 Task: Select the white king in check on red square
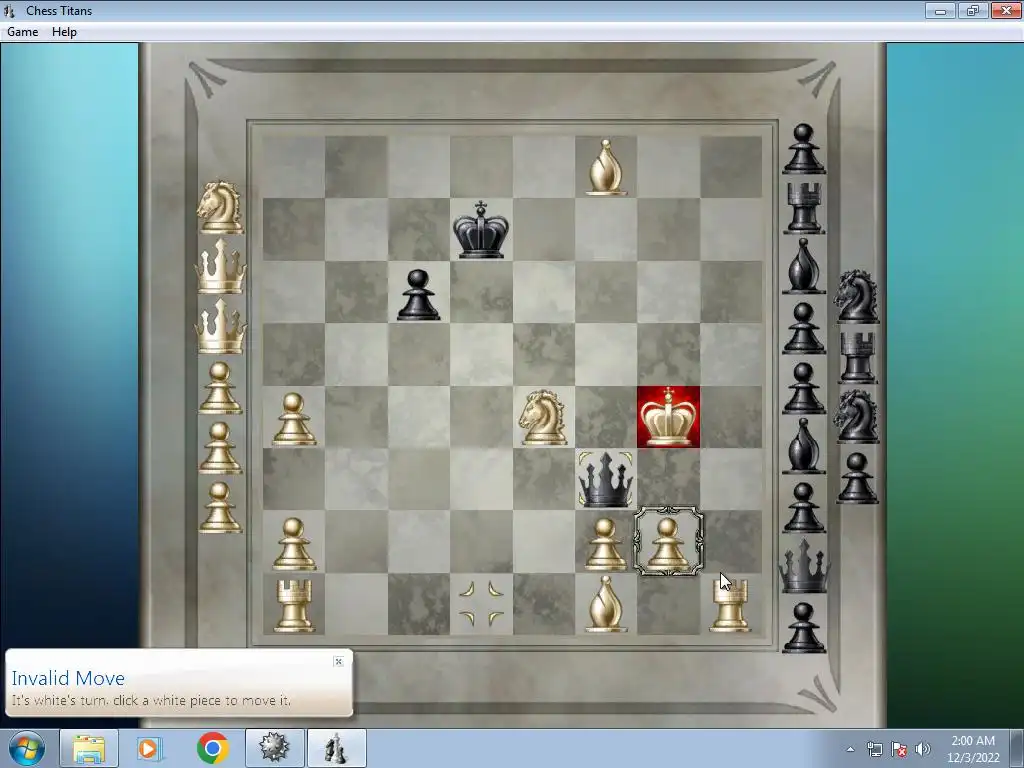[668, 417]
